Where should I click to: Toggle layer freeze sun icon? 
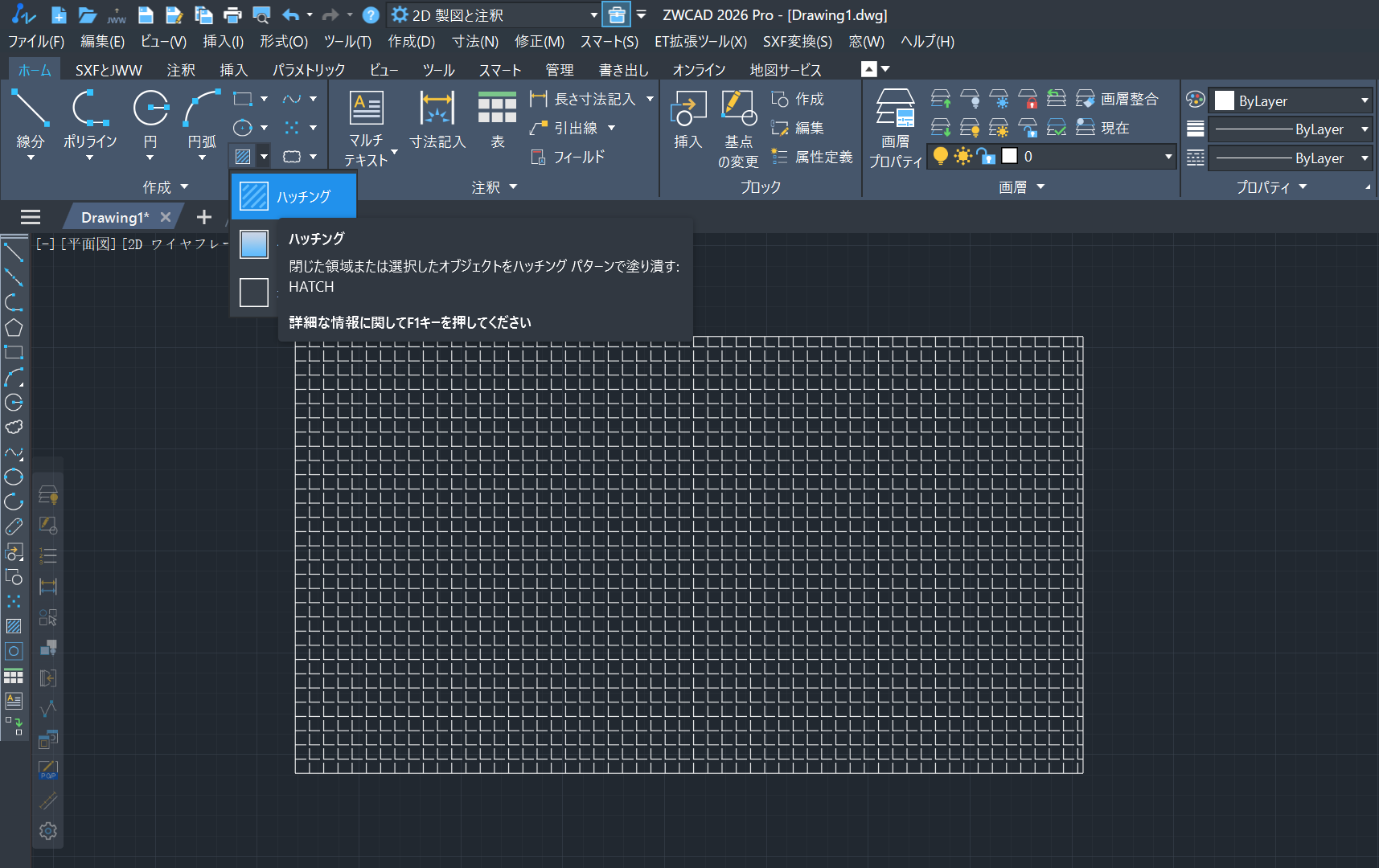click(962, 157)
